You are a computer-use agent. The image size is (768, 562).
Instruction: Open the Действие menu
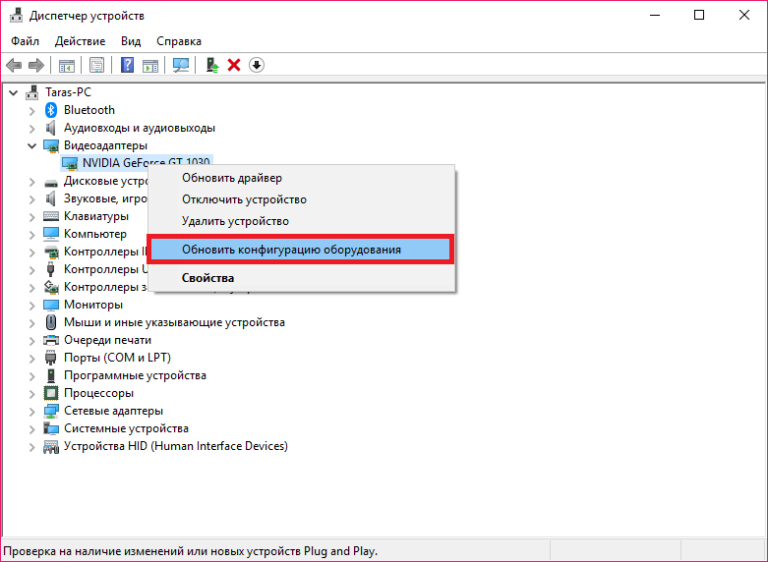click(80, 41)
